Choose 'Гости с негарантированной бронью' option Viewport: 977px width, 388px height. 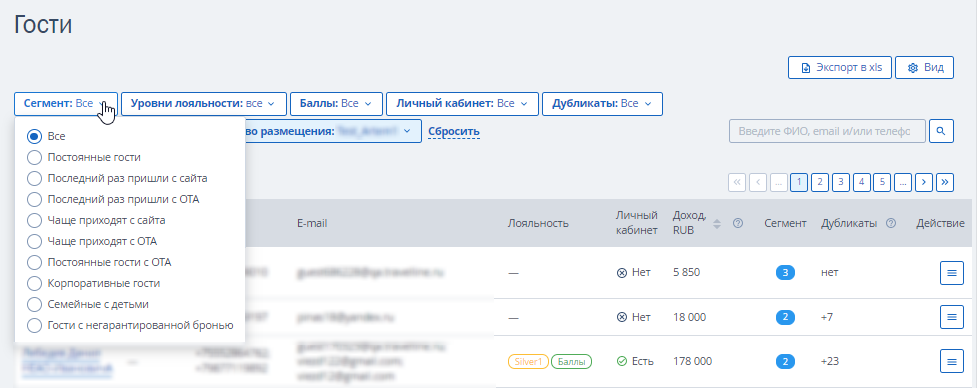(34, 325)
